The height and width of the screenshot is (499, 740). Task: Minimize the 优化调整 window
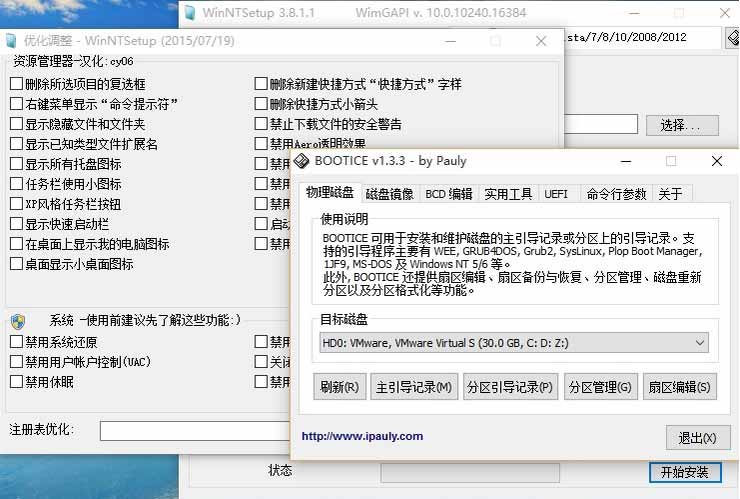[451, 41]
